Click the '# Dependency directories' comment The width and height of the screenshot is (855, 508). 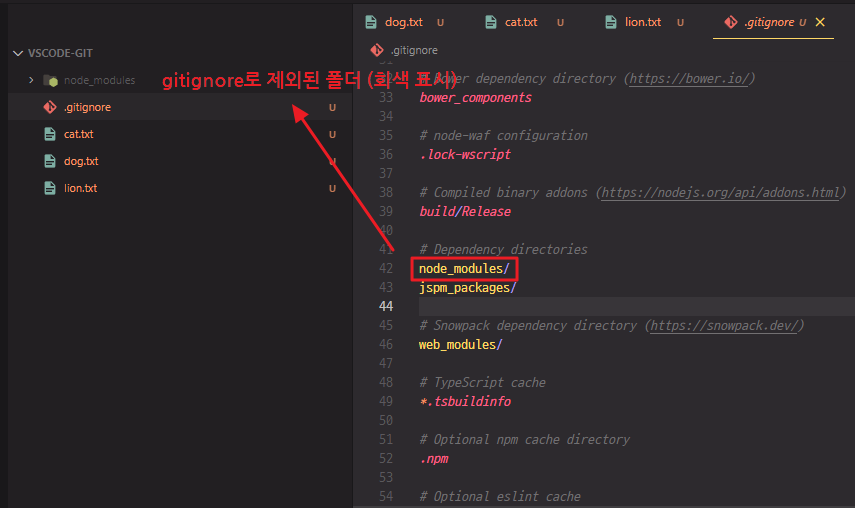coord(503,250)
